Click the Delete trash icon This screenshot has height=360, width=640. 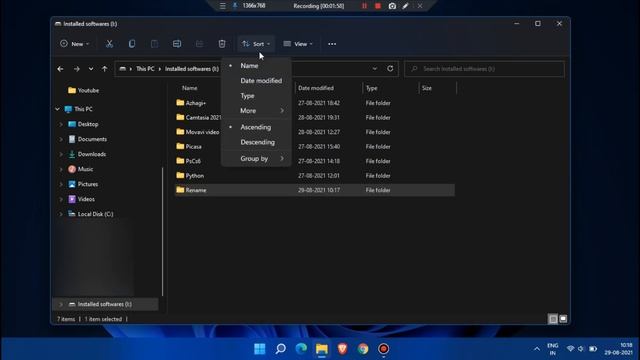click(222, 44)
